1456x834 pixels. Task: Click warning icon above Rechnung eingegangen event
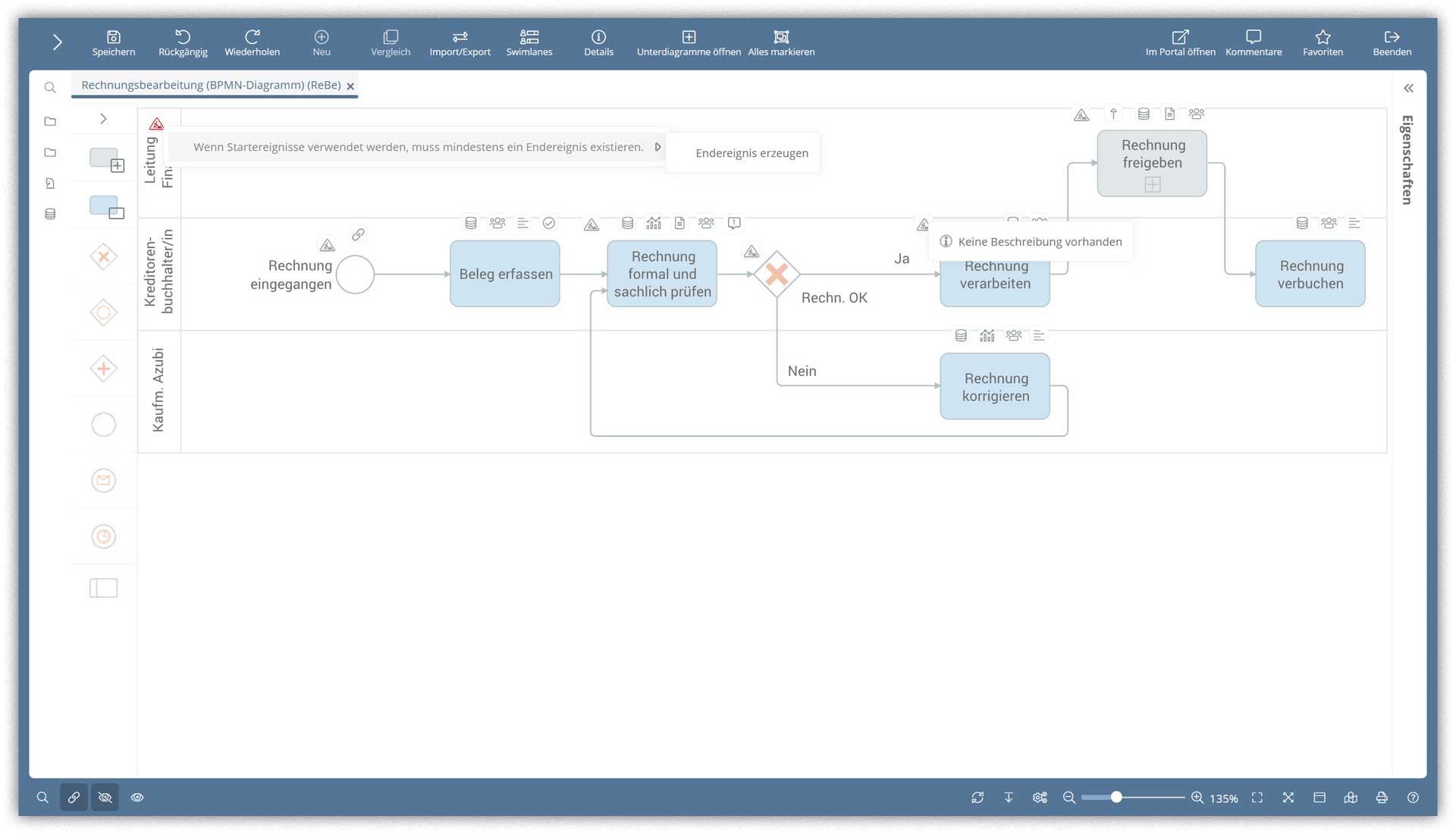[x=327, y=246]
